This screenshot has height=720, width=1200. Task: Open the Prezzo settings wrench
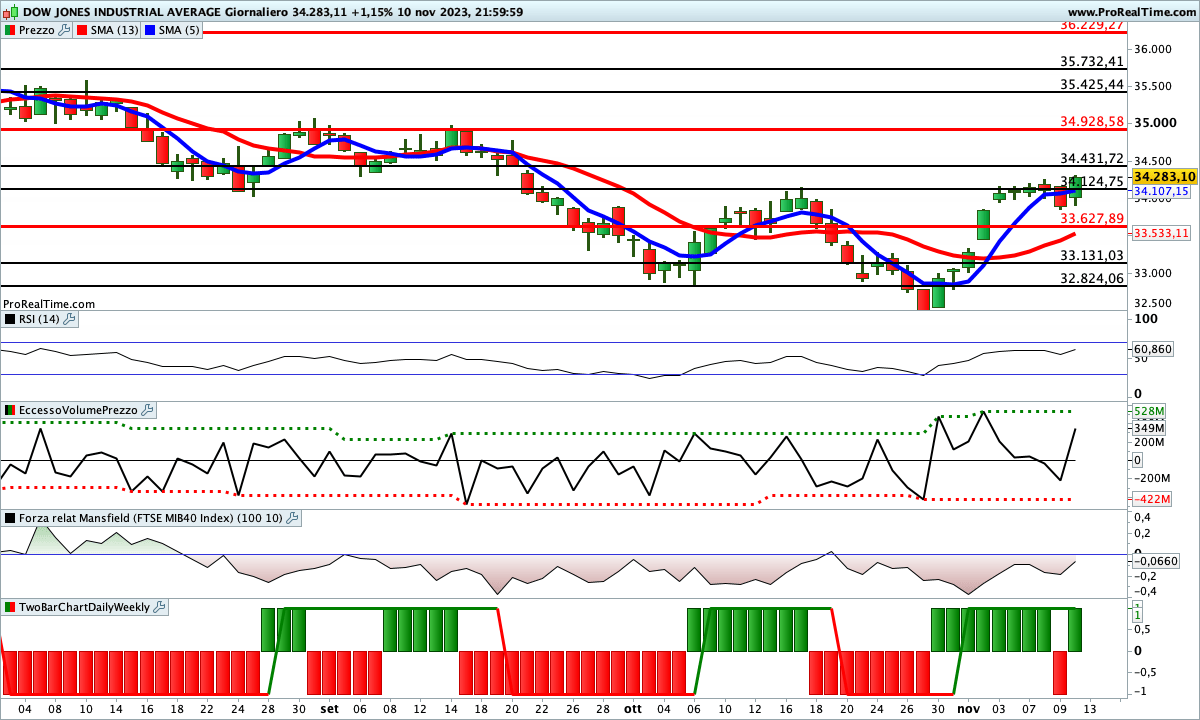[x=65, y=30]
